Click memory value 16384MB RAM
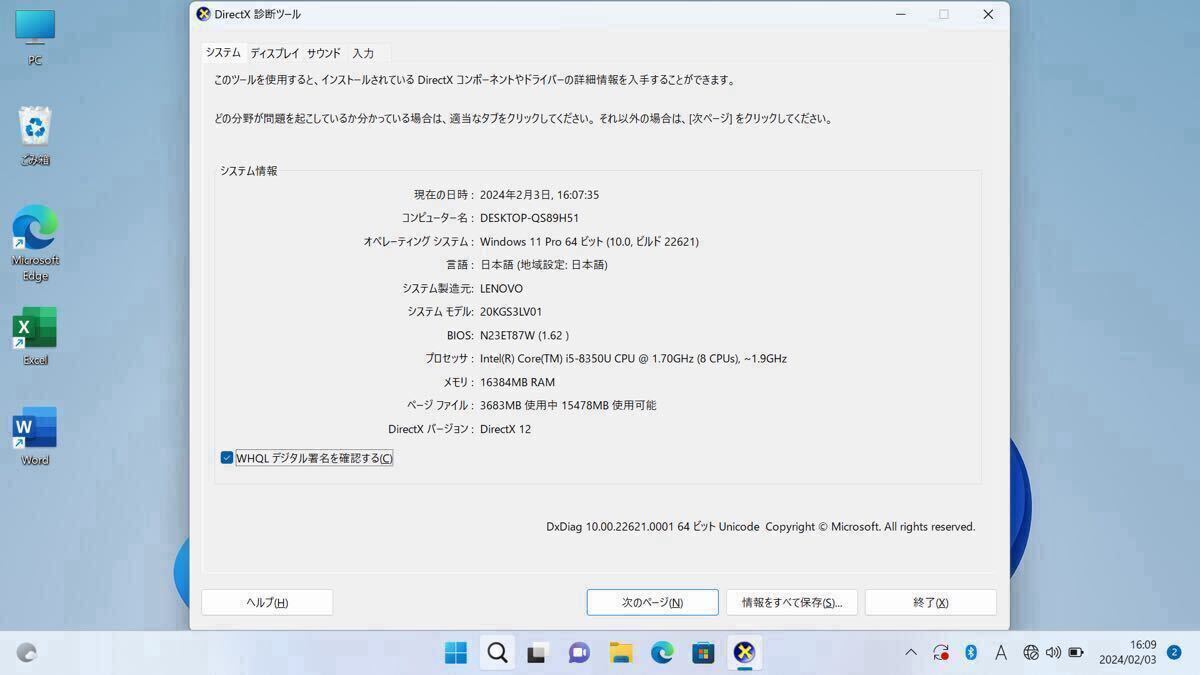The width and height of the screenshot is (1200, 675). [517, 382]
